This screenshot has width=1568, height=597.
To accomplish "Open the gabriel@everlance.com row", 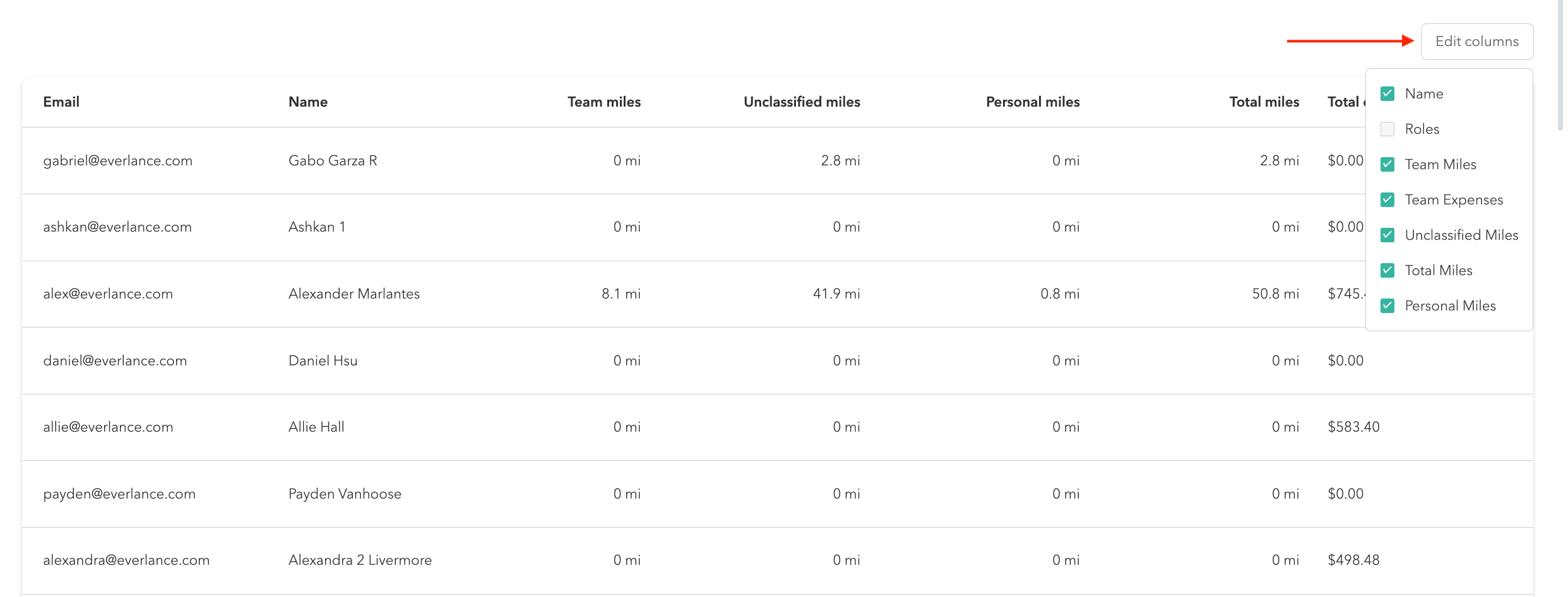I will pyautogui.click(x=118, y=161).
